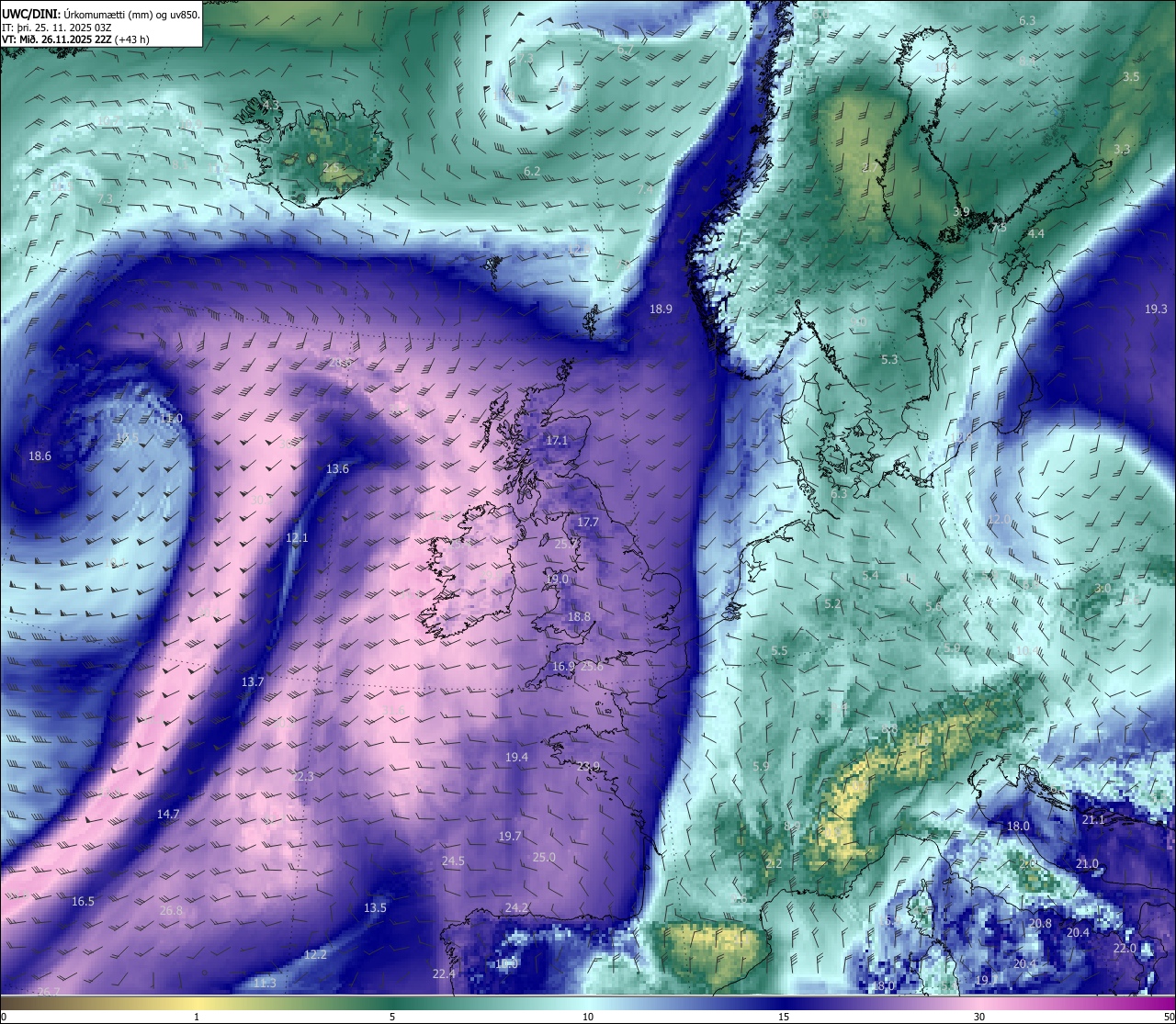Click the map value 24.5

click(x=453, y=861)
